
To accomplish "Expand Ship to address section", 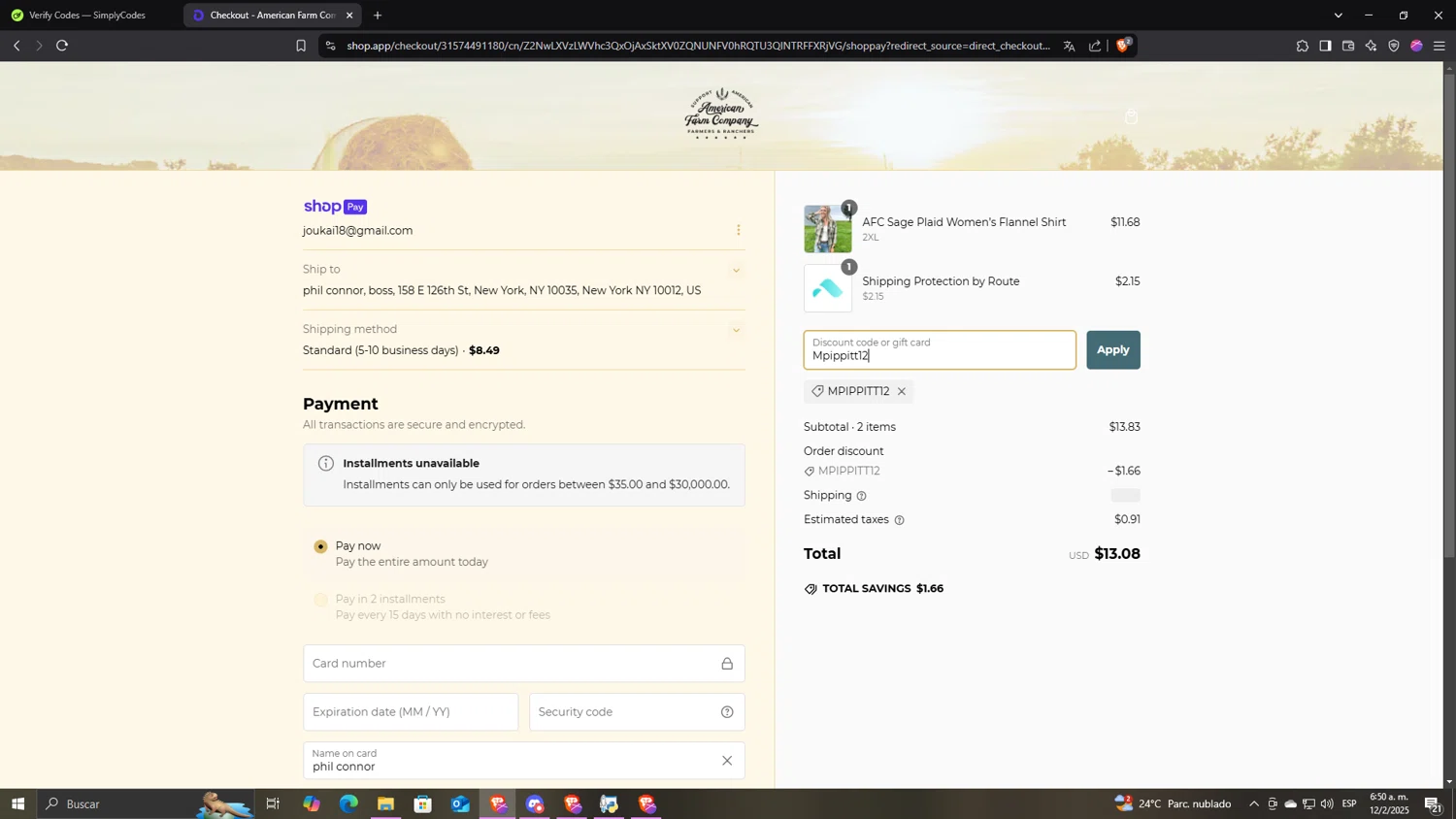I will click(x=736, y=271).
